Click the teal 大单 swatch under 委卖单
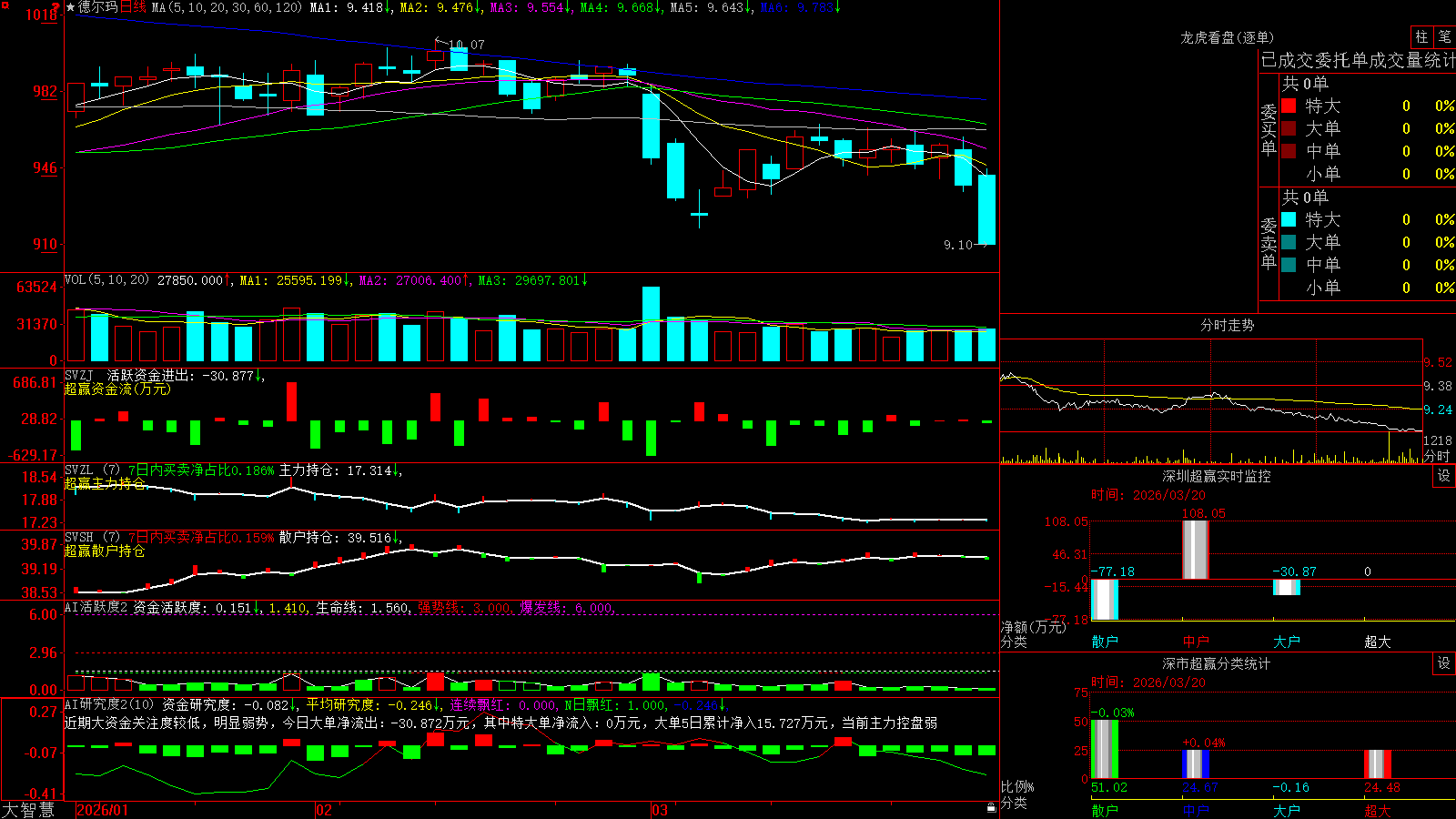The image size is (1456, 819). pos(1289,242)
